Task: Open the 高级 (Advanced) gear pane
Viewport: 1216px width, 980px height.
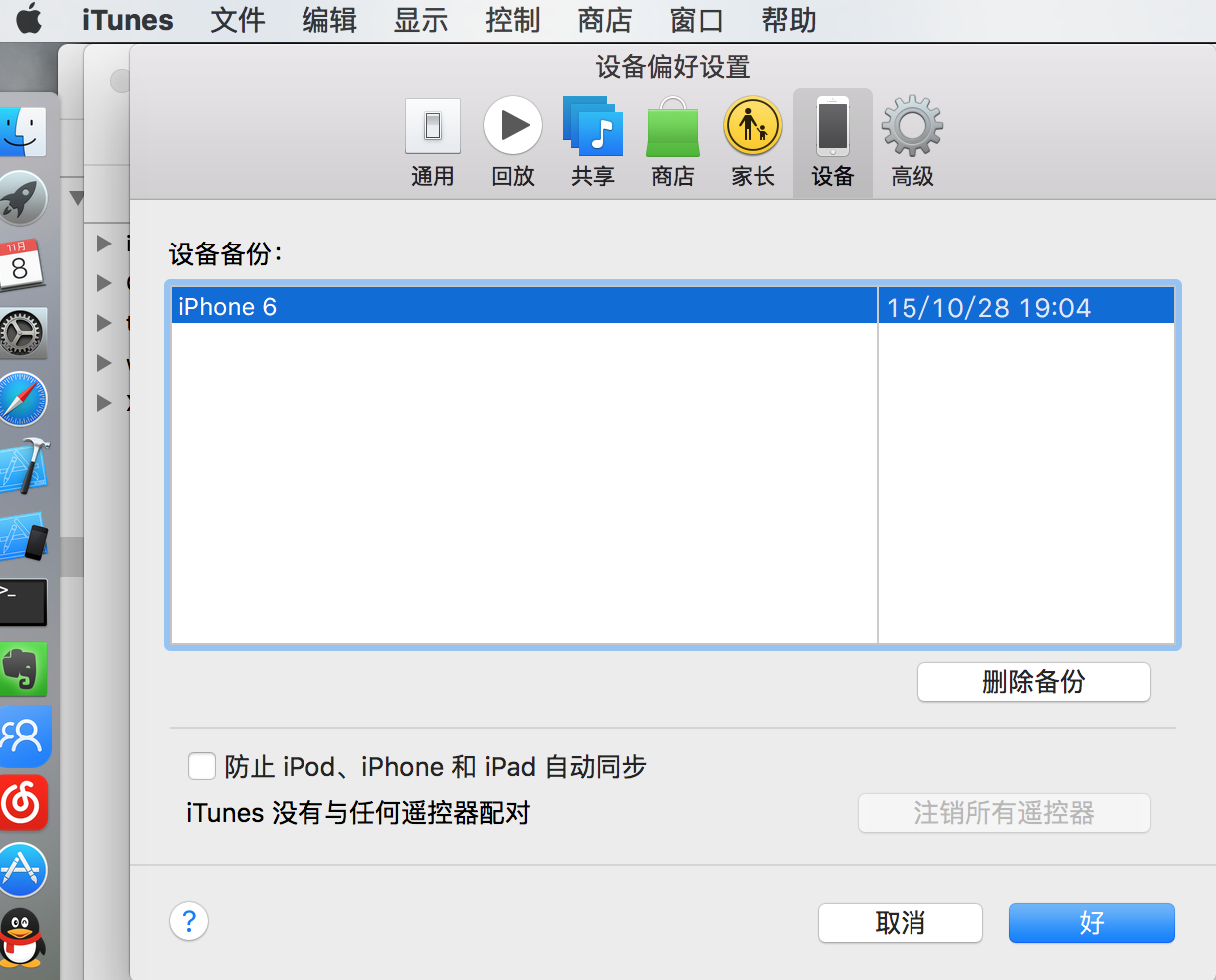Action: click(912, 144)
